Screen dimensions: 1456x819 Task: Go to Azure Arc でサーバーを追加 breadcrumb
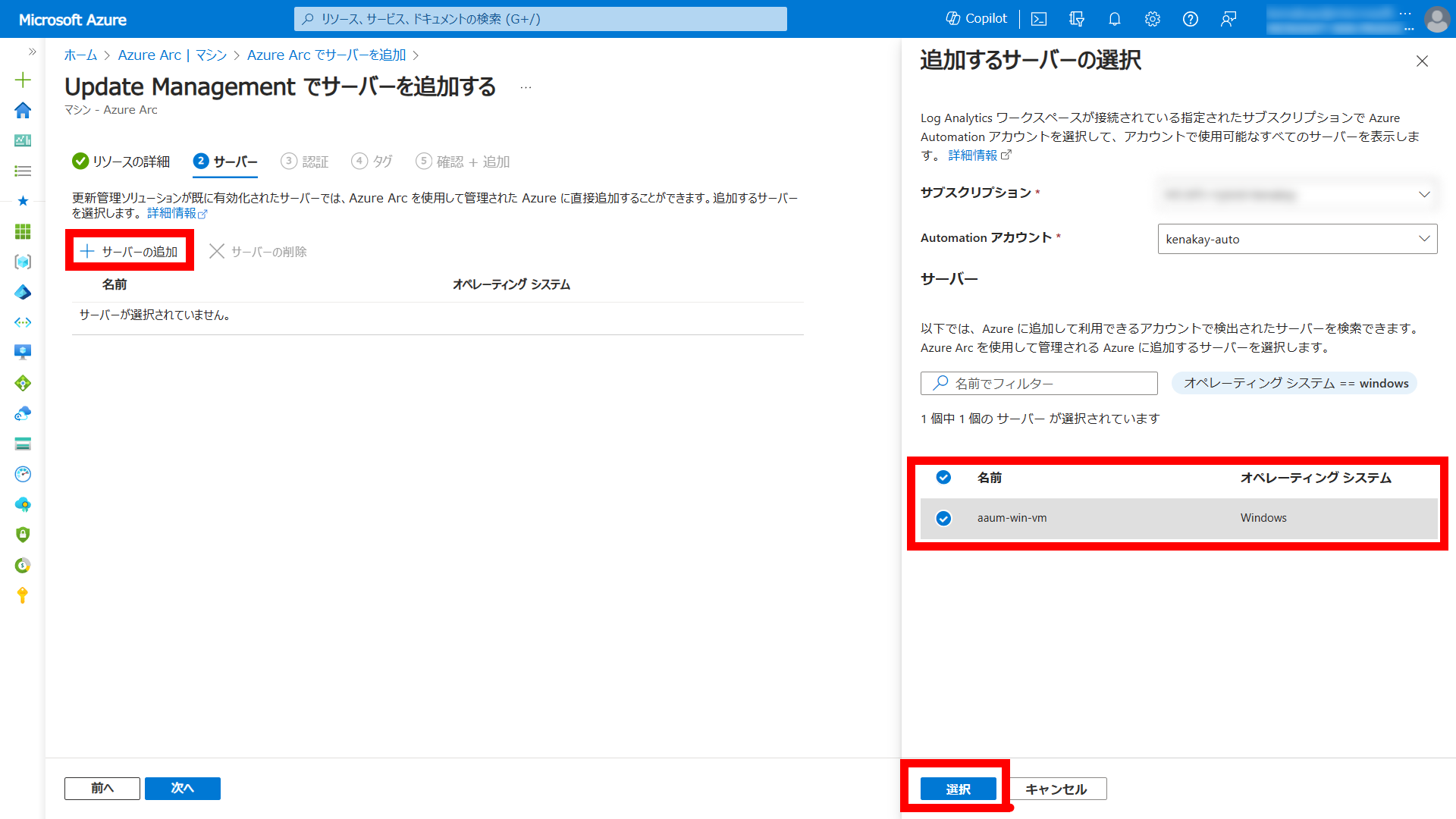[x=326, y=55]
